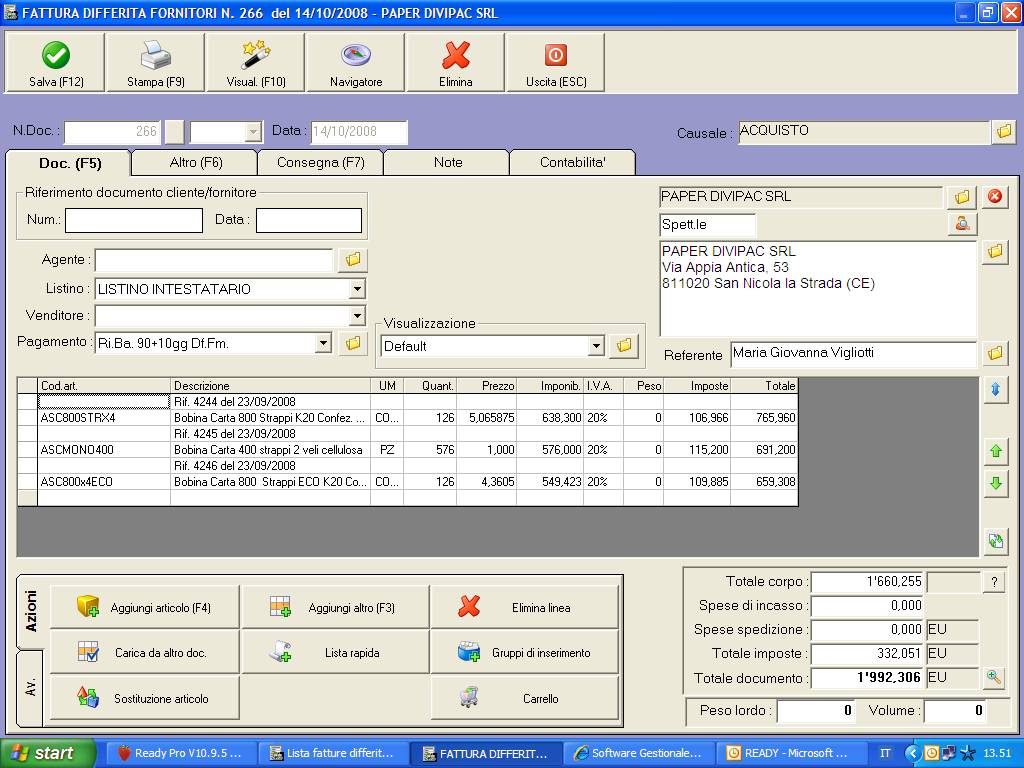This screenshot has width=1024, height=768.
Task: Click the small button after N.Doc. 266
Action: pyautogui.click(x=174, y=132)
